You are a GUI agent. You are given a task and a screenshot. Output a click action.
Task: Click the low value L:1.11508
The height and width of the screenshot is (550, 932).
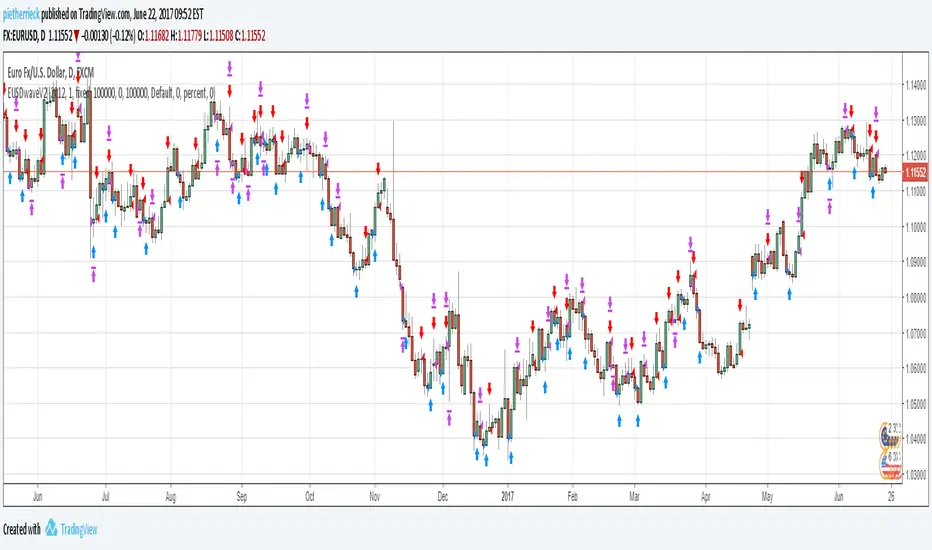(218, 36)
